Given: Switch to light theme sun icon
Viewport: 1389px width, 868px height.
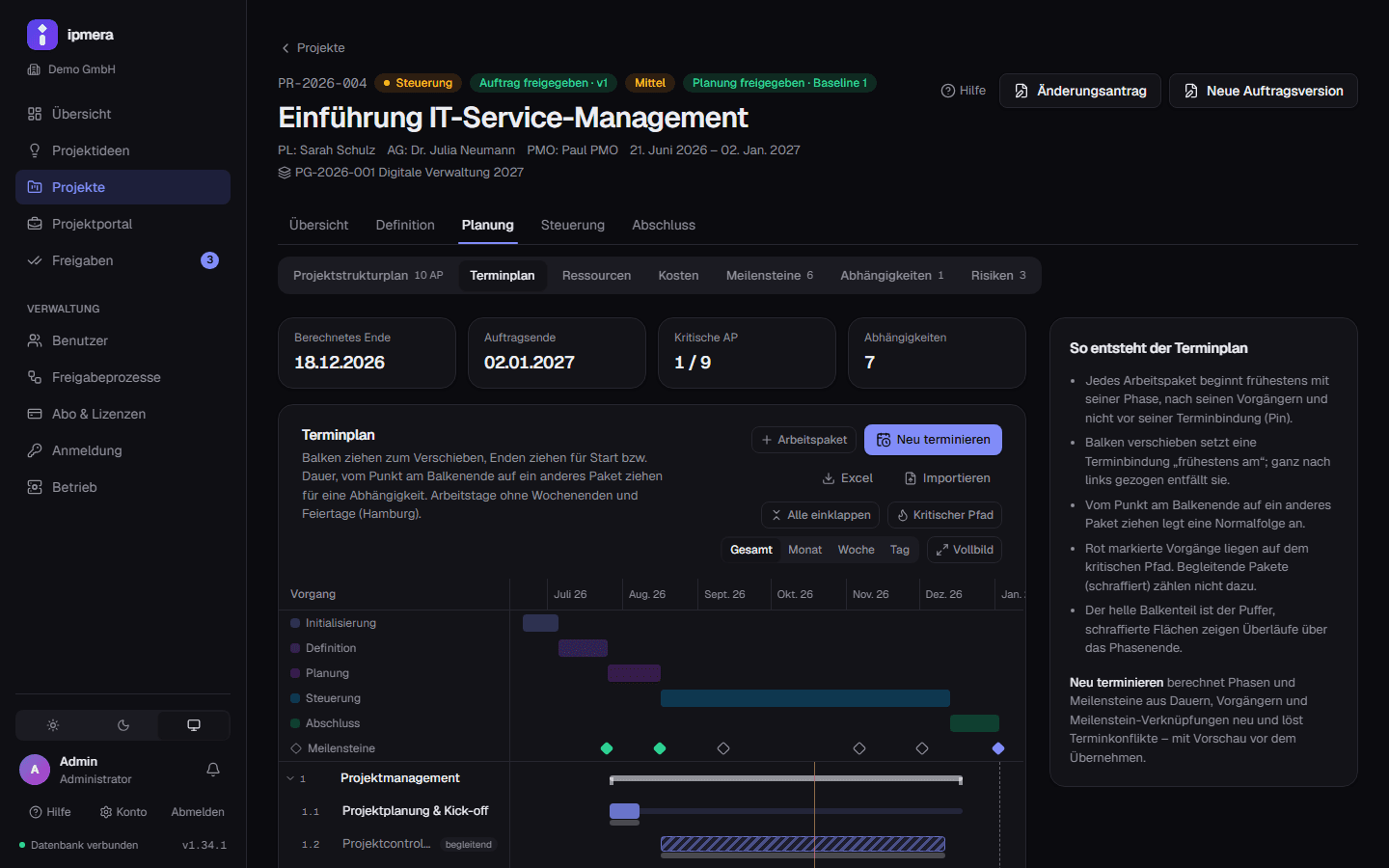Looking at the screenshot, I should point(53,725).
